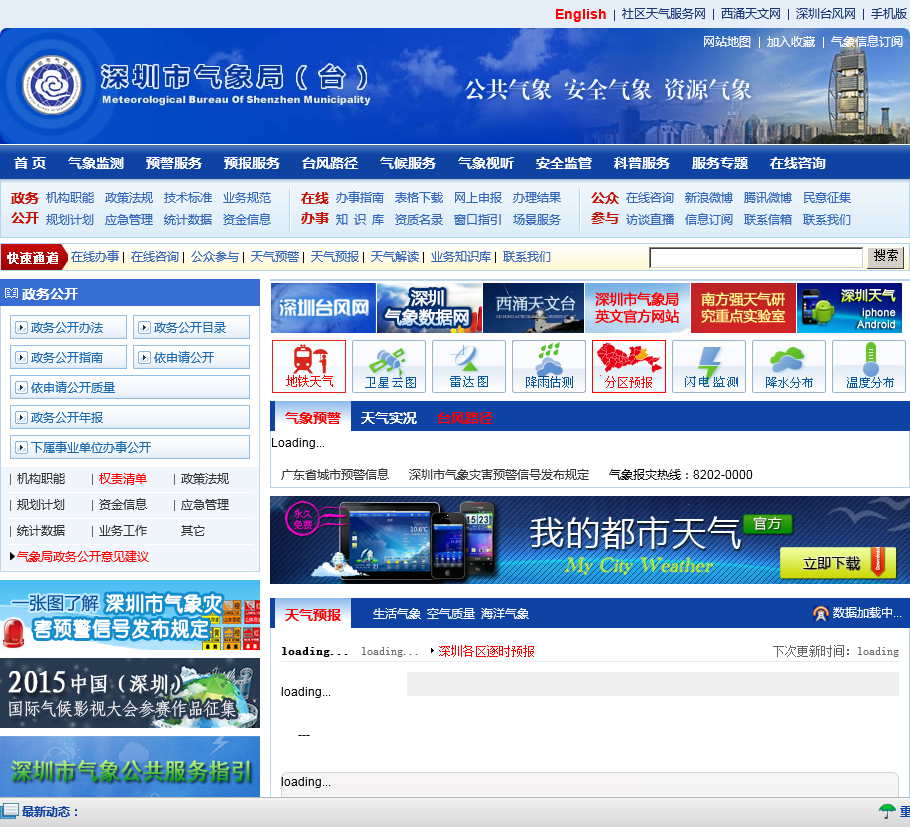This screenshot has height=827, width=910.
Task: Click the 卫星云图 satellite cloud icon
Action: pyautogui.click(x=389, y=366)
